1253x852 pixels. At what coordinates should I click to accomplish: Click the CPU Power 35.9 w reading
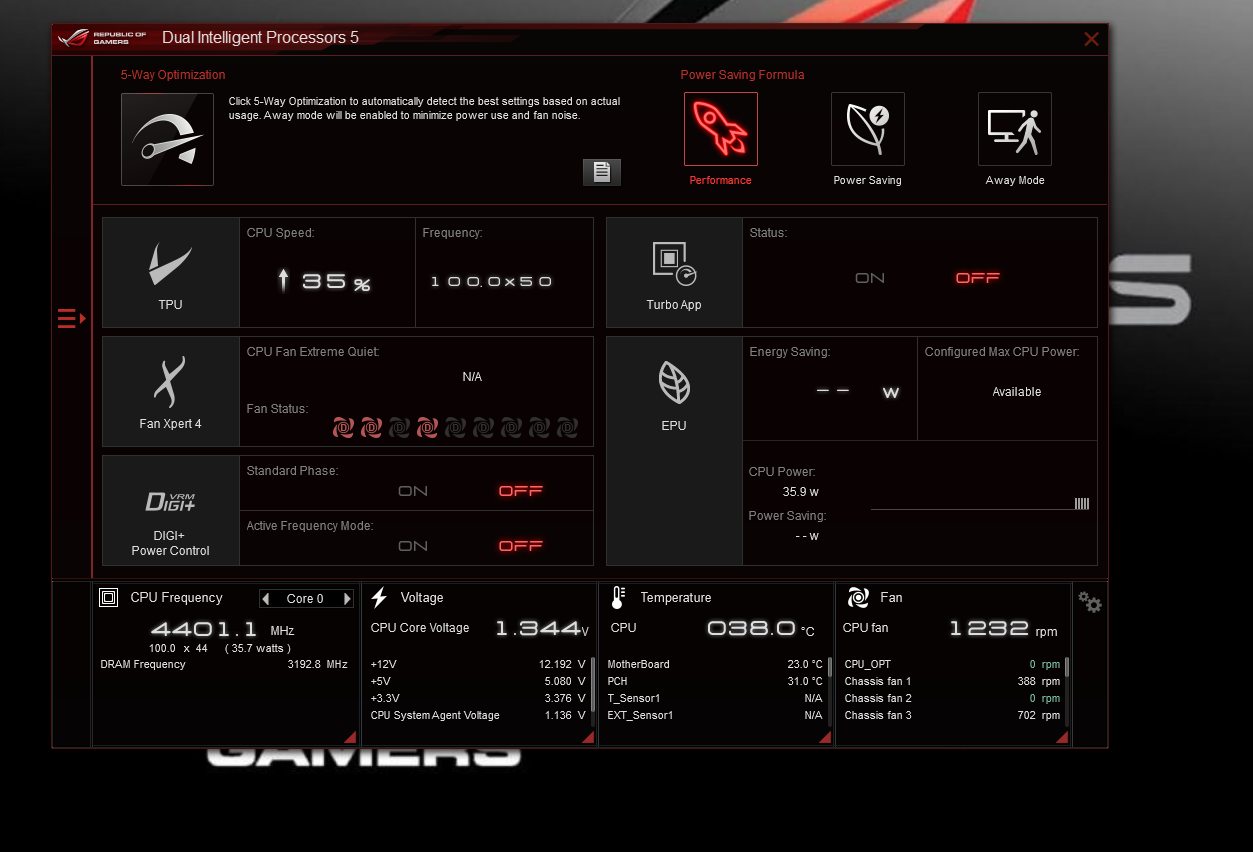pyautogui.click(x=801, y=492)
